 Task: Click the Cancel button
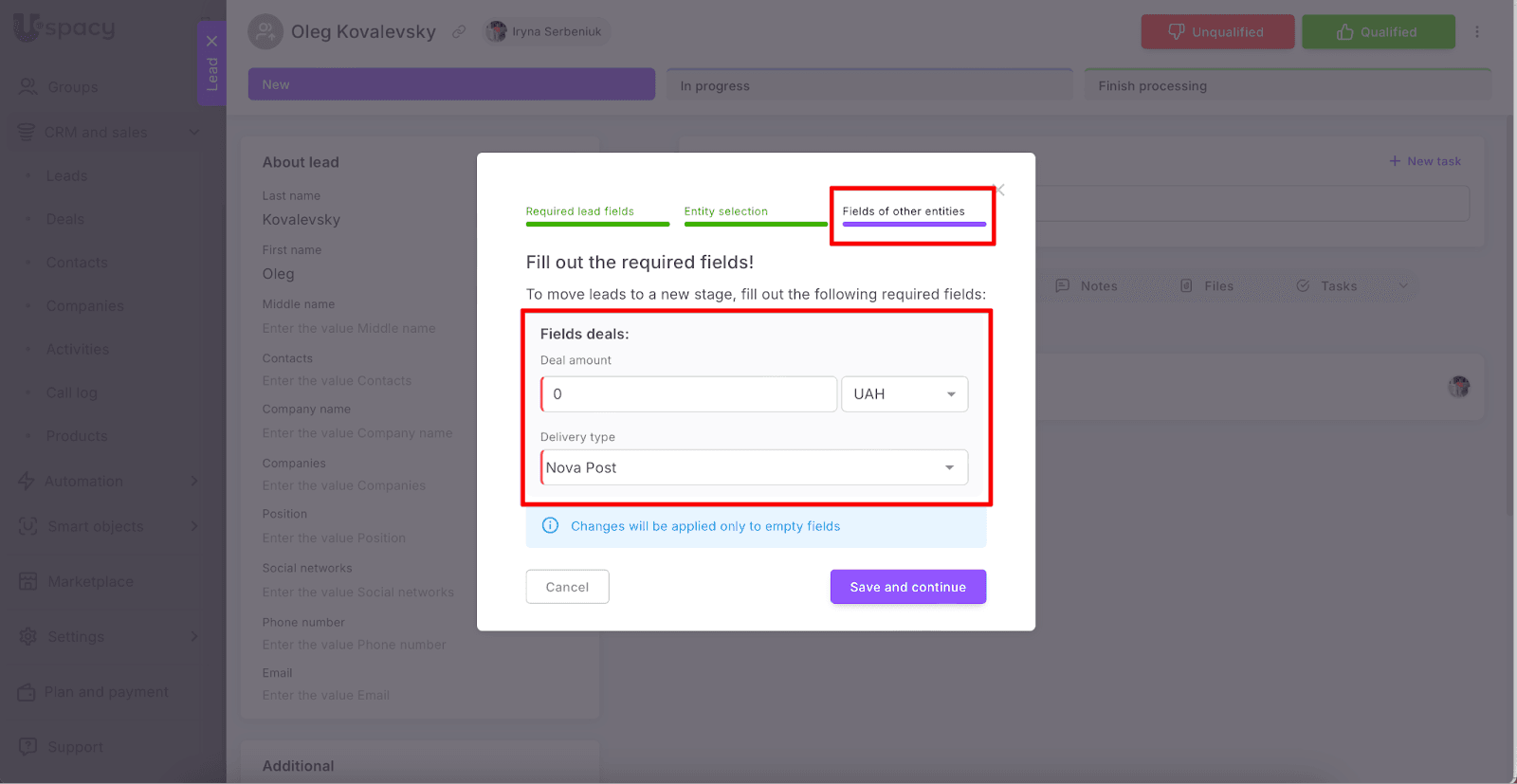click(567, 587)
